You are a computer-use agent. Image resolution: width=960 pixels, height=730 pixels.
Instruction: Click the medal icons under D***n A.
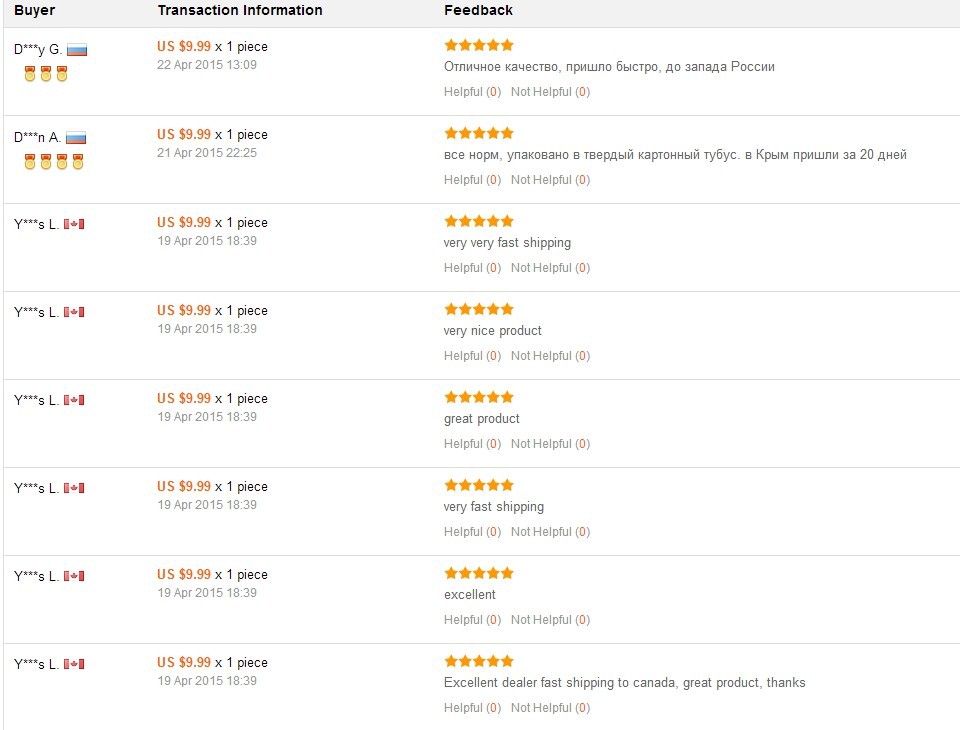click(54, 162)
